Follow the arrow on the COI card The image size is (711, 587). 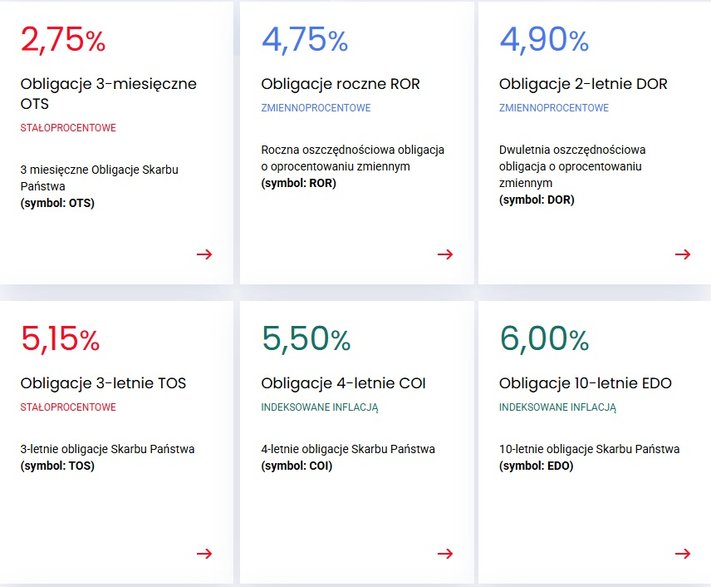[x=445, y=553]
